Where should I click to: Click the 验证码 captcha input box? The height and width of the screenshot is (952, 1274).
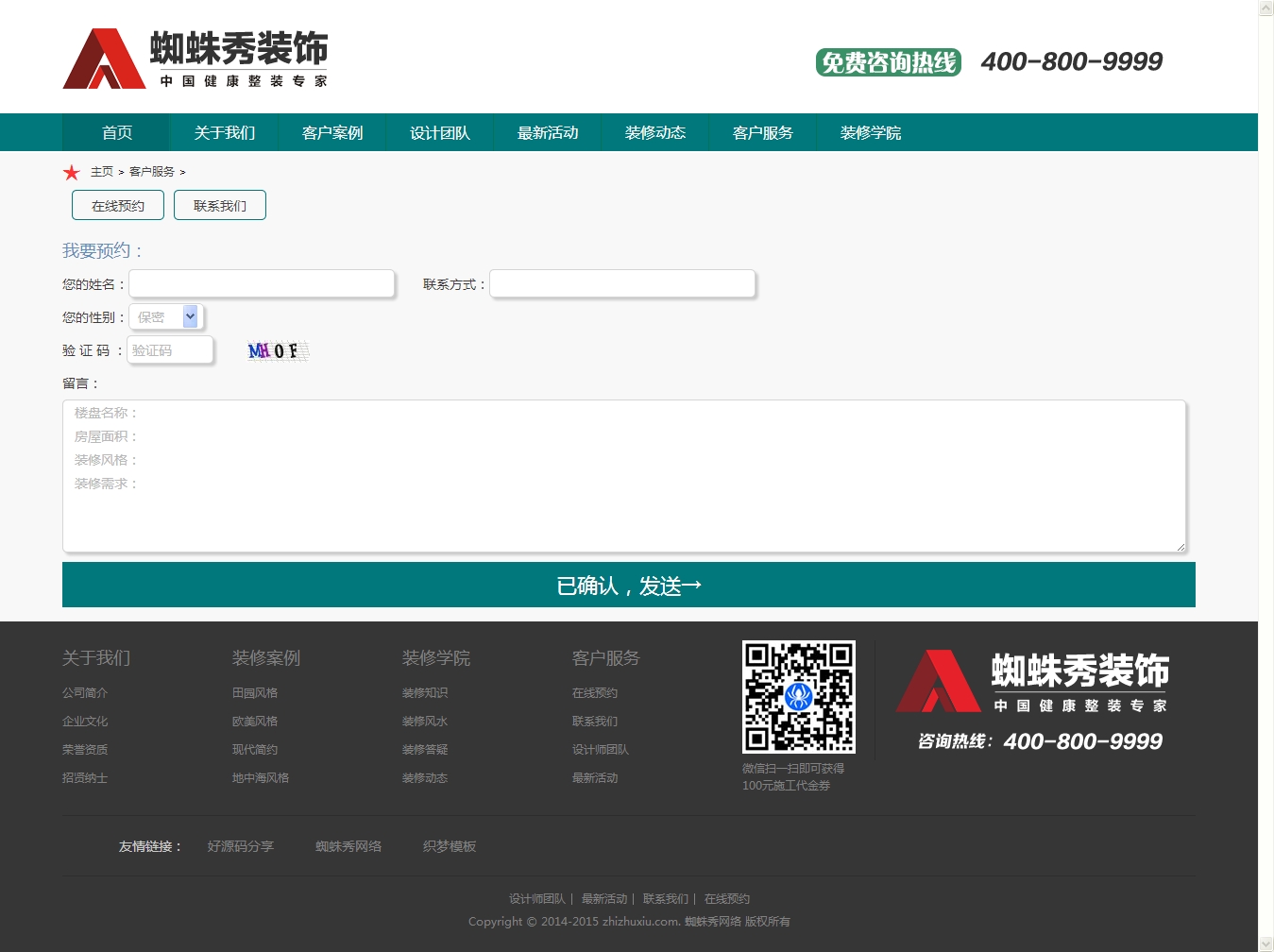click(170, 350)
